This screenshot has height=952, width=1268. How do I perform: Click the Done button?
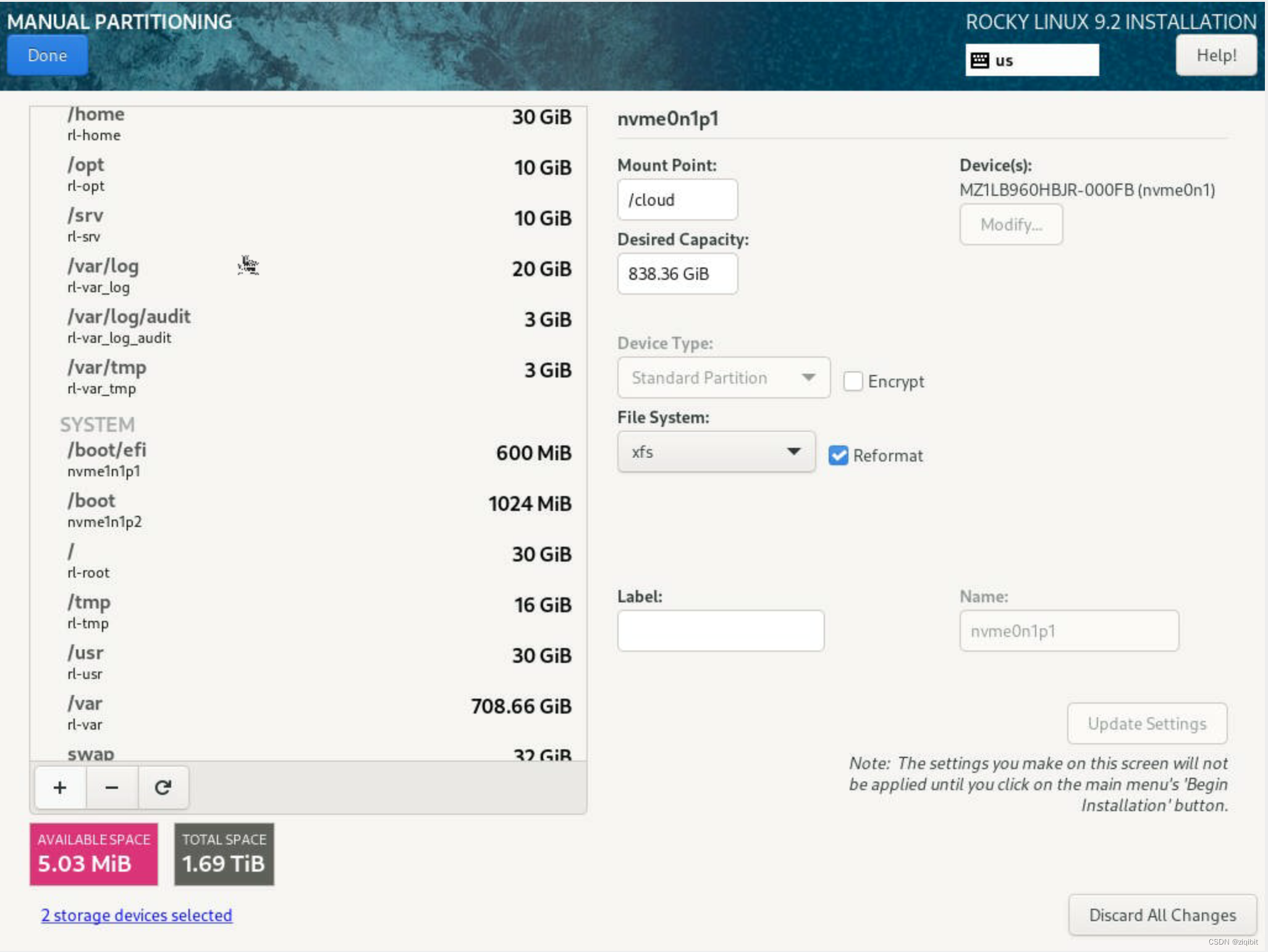click(x=48, y=55)
